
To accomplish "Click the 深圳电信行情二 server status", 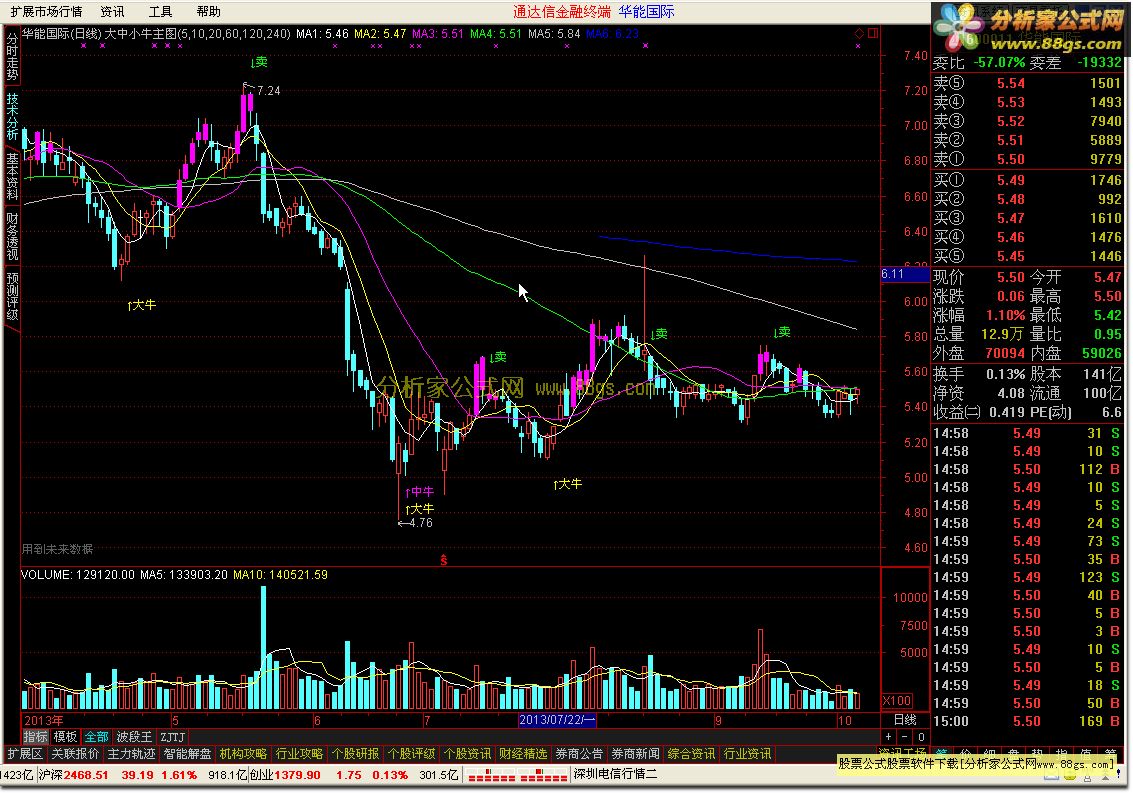I will 616,775.
